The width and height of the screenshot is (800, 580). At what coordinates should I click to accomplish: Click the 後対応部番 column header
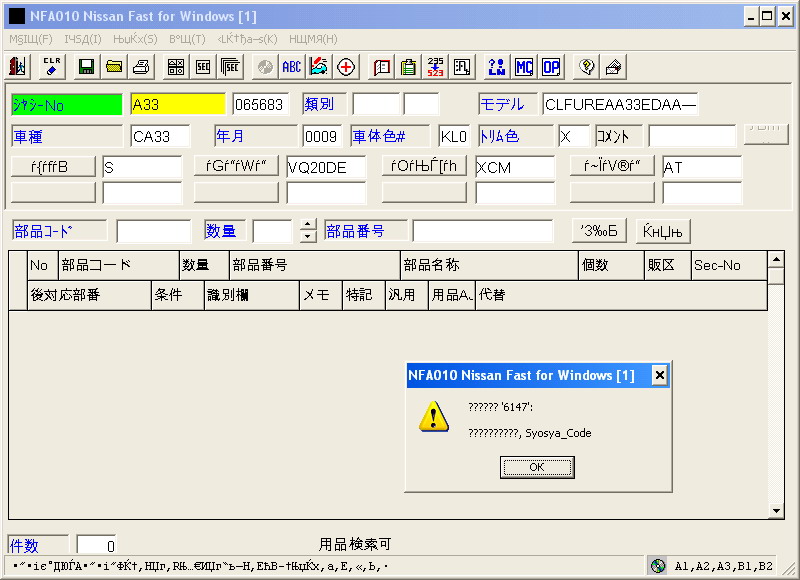89,295
